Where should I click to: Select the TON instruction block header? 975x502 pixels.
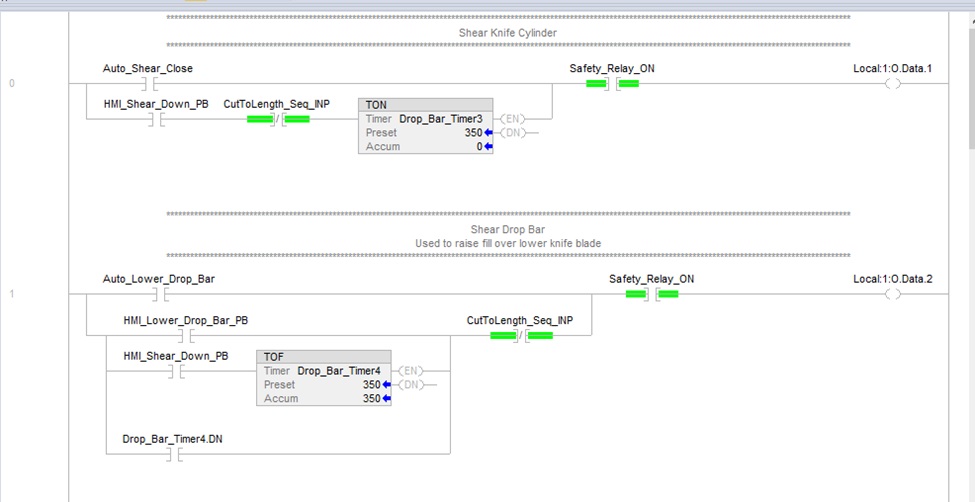(x=426, y=104)
